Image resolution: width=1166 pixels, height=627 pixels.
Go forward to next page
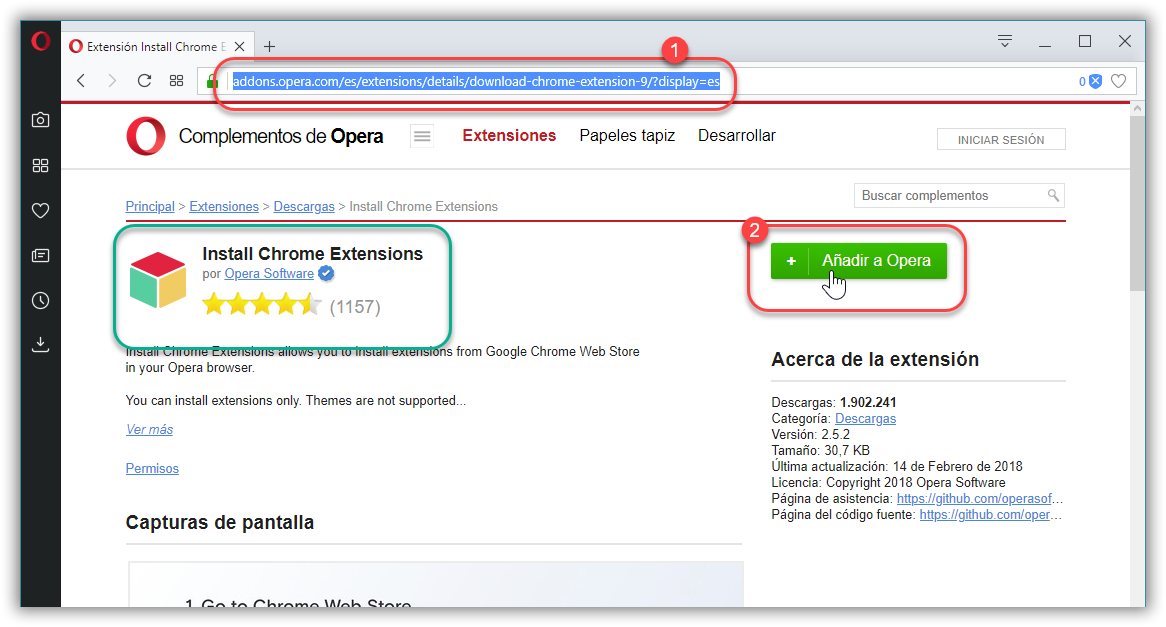[112, 80]
